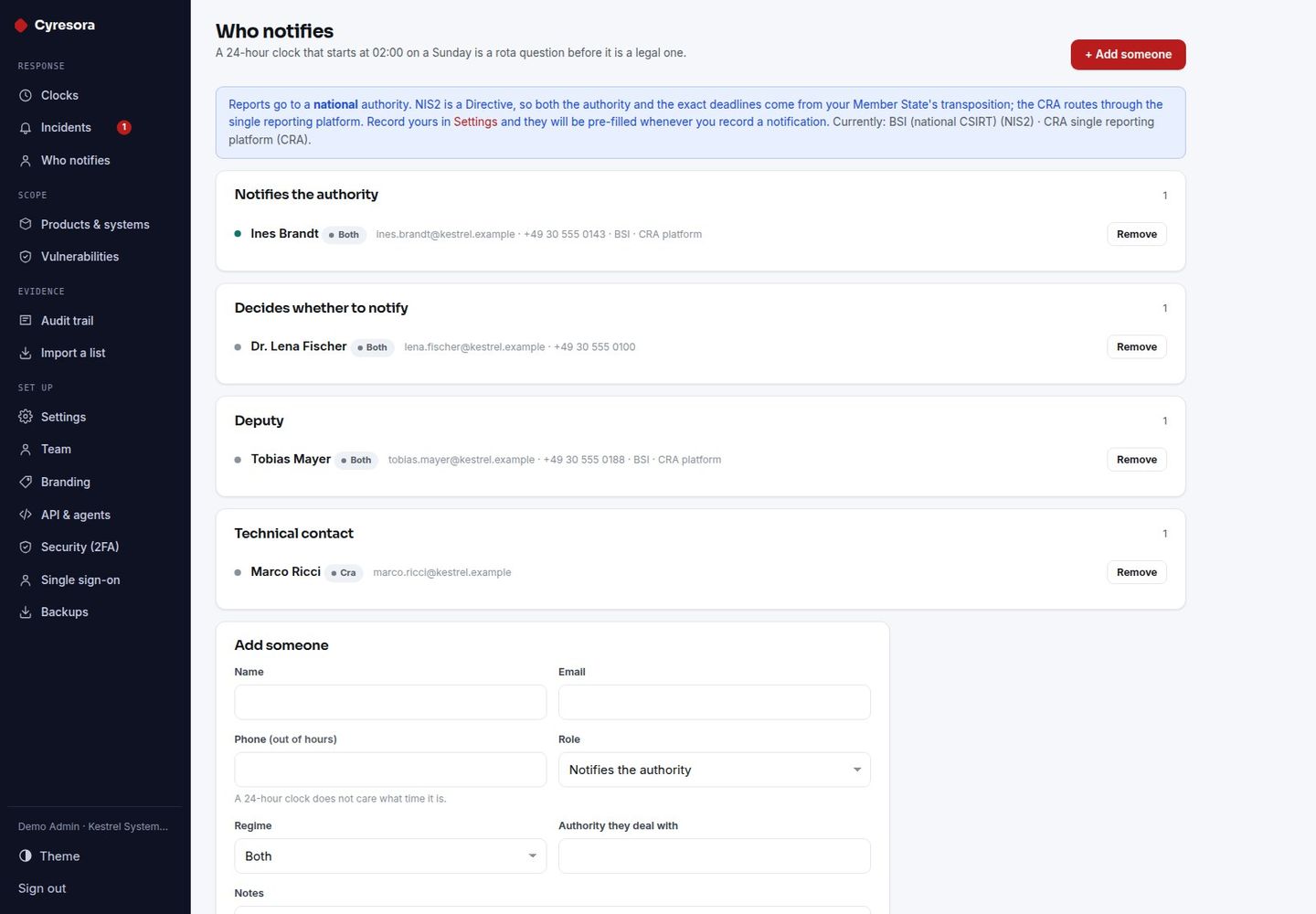Open the Branding page
Image resolution: width=1316 pixels, height=914 pixels.
(x=95, y=482)
